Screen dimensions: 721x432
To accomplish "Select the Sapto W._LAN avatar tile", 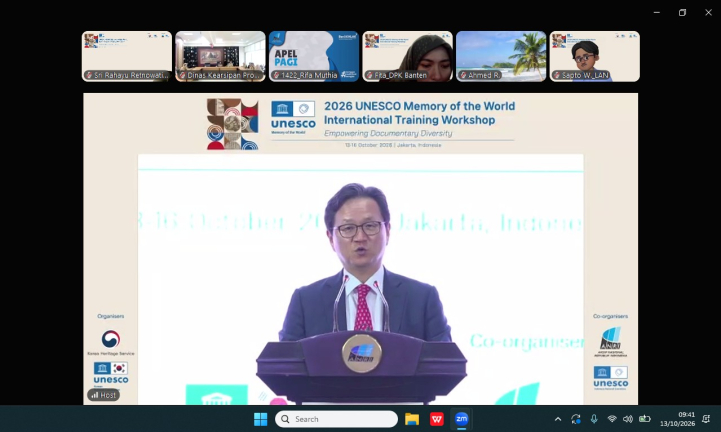I will (595, 56).
